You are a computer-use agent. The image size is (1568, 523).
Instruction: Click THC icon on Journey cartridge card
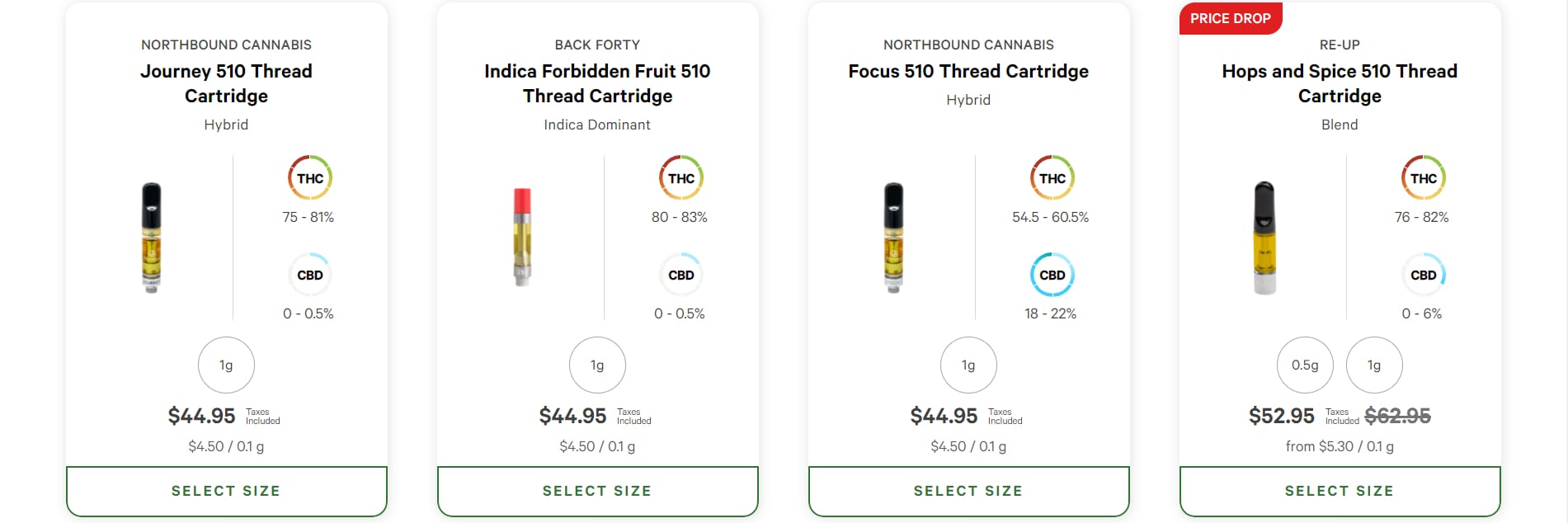point(310,178)
